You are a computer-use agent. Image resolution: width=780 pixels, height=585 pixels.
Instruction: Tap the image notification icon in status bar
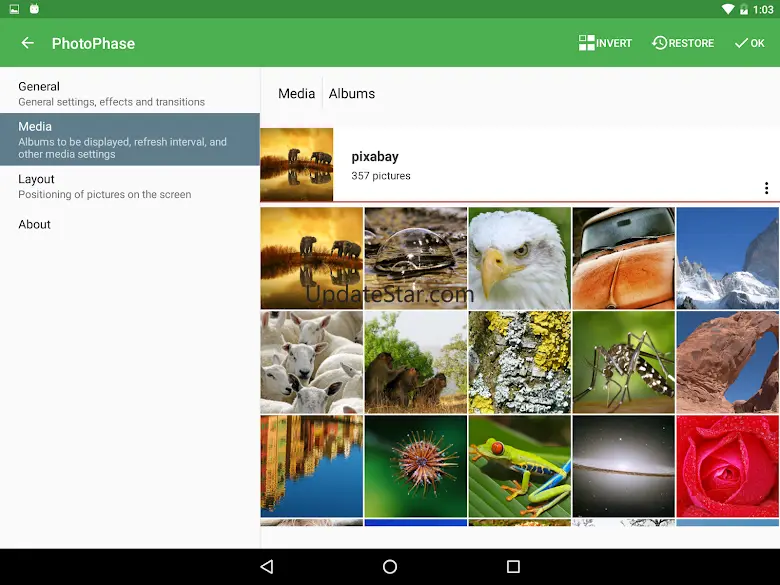(x=14, y=9)
